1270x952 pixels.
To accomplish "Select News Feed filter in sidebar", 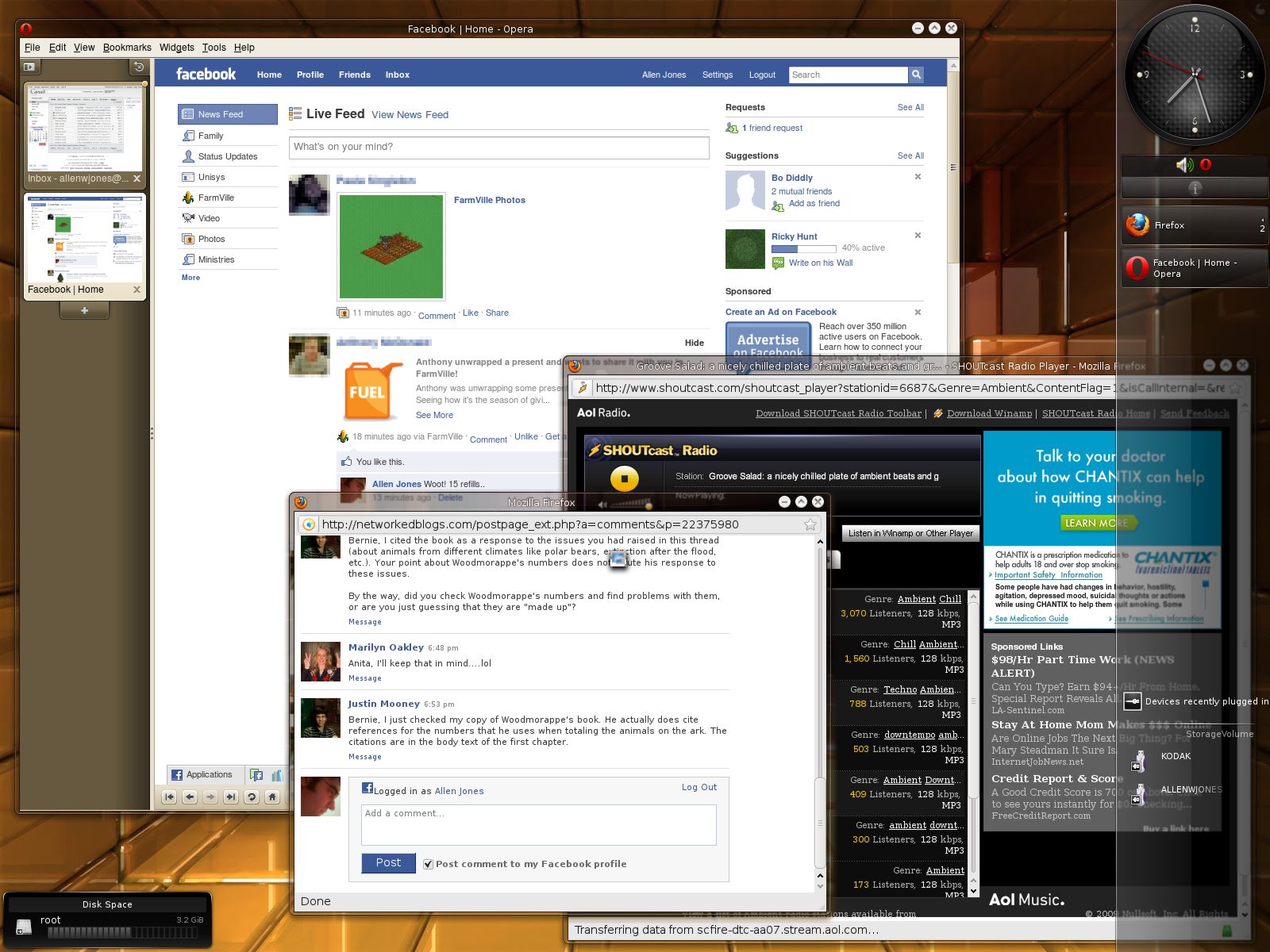I will (x=228, y=114).
